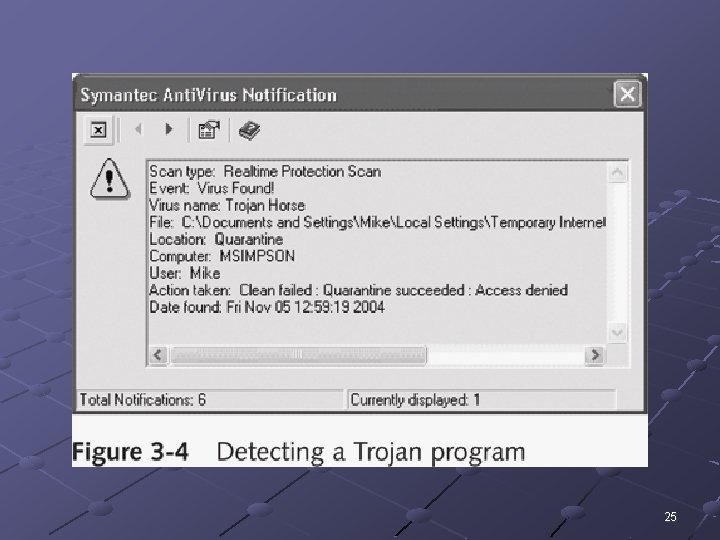Click the horizontal scrollbar thumb

pyautogui.click(x=298, y=355)
